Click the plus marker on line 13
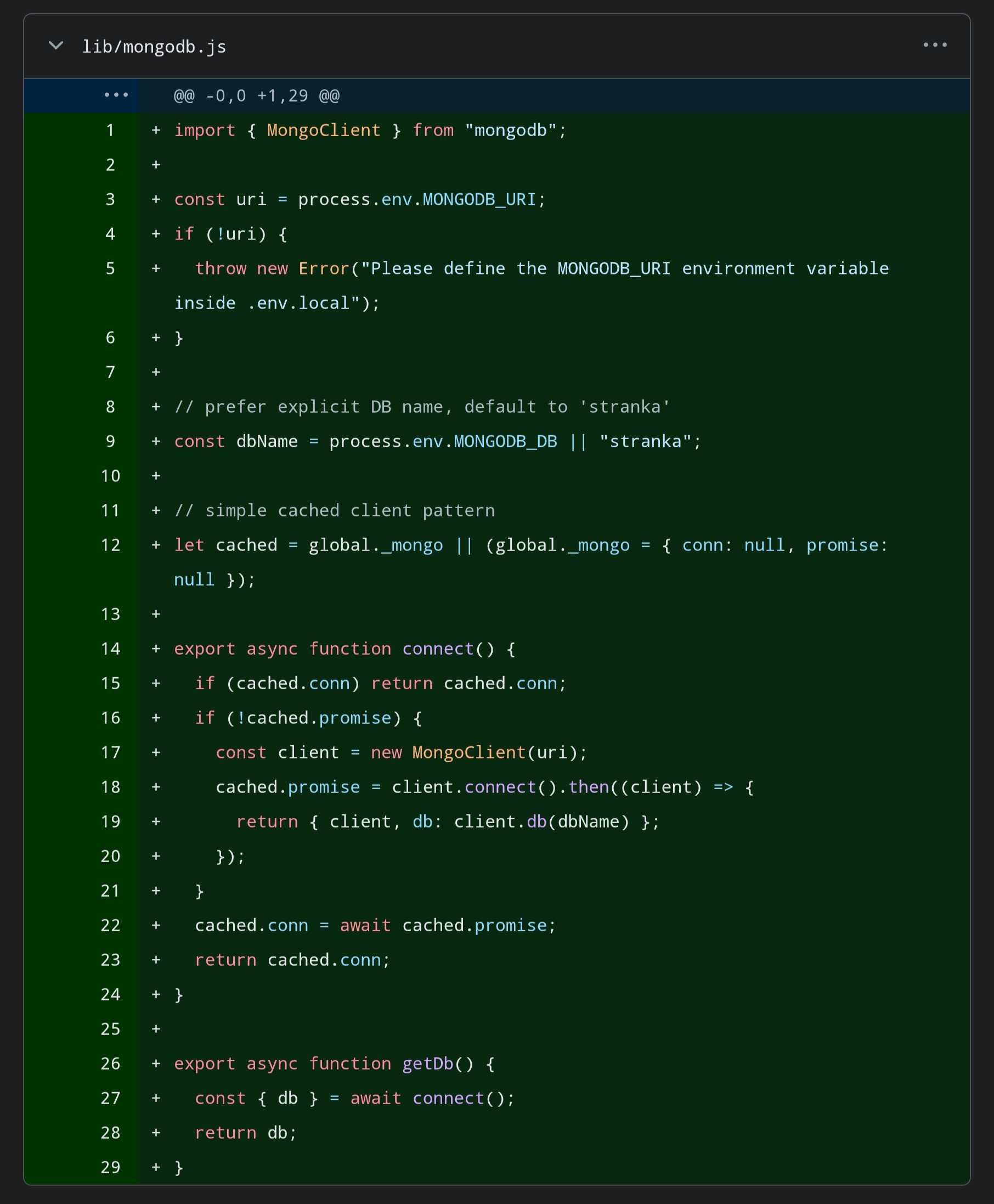 click(x=156, y=615)
